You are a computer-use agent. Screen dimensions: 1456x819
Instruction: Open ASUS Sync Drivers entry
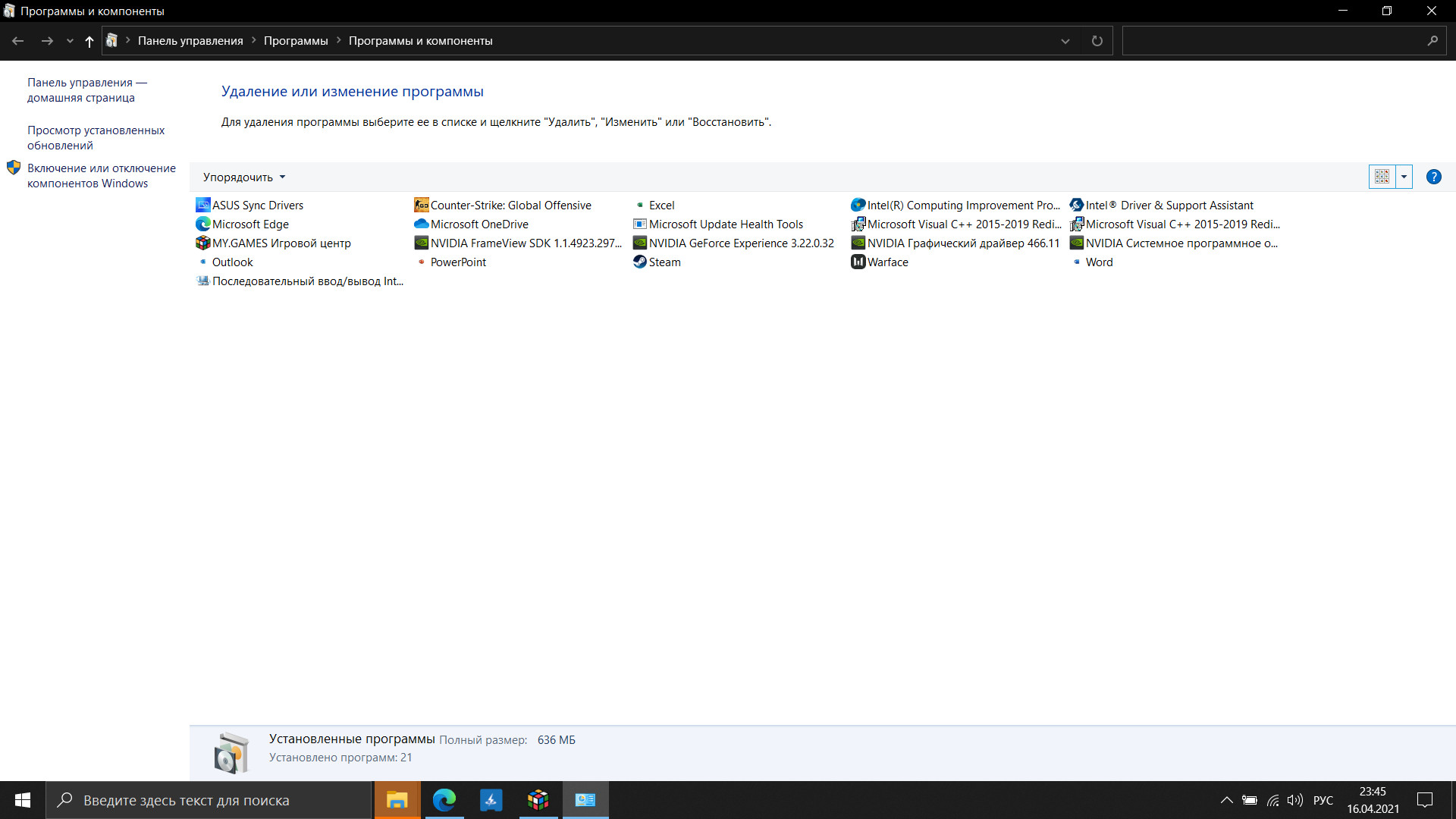257,204
